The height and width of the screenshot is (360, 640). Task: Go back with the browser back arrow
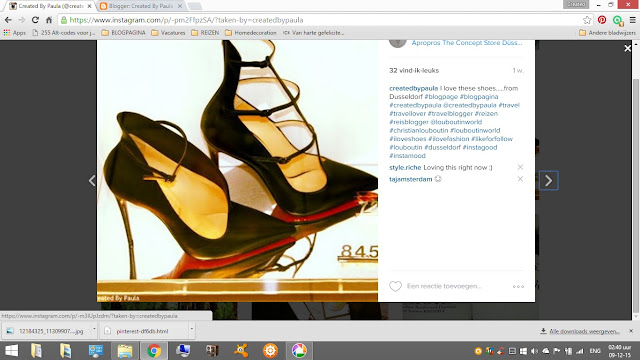[x=8, y=20]
